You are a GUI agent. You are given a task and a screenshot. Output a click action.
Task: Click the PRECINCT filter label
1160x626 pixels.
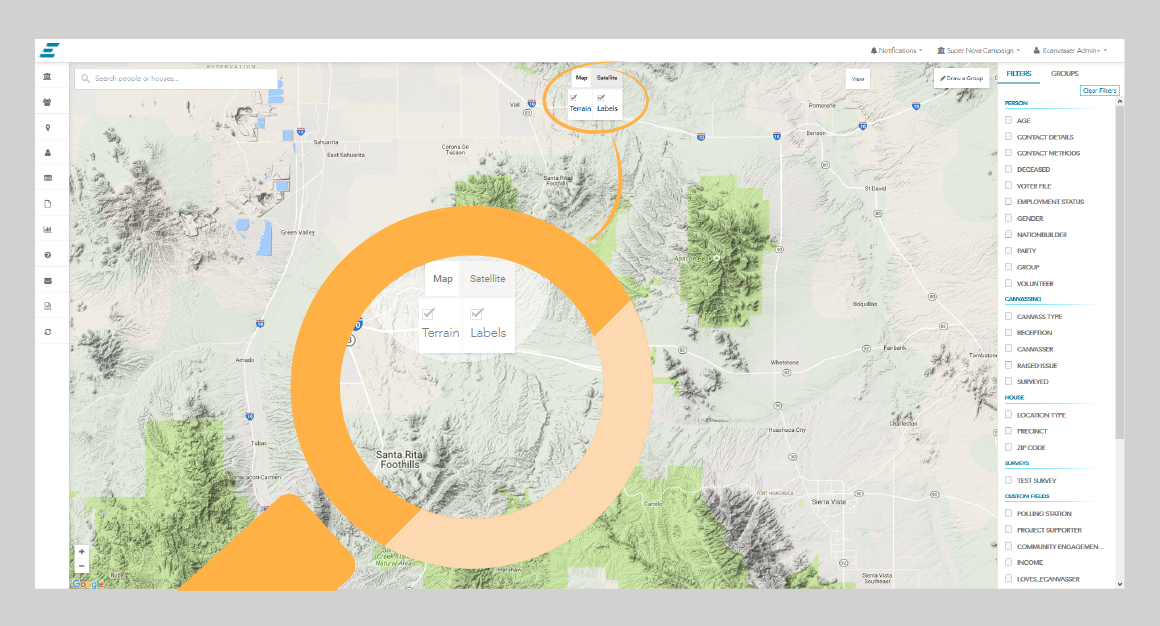[1032, 431]
